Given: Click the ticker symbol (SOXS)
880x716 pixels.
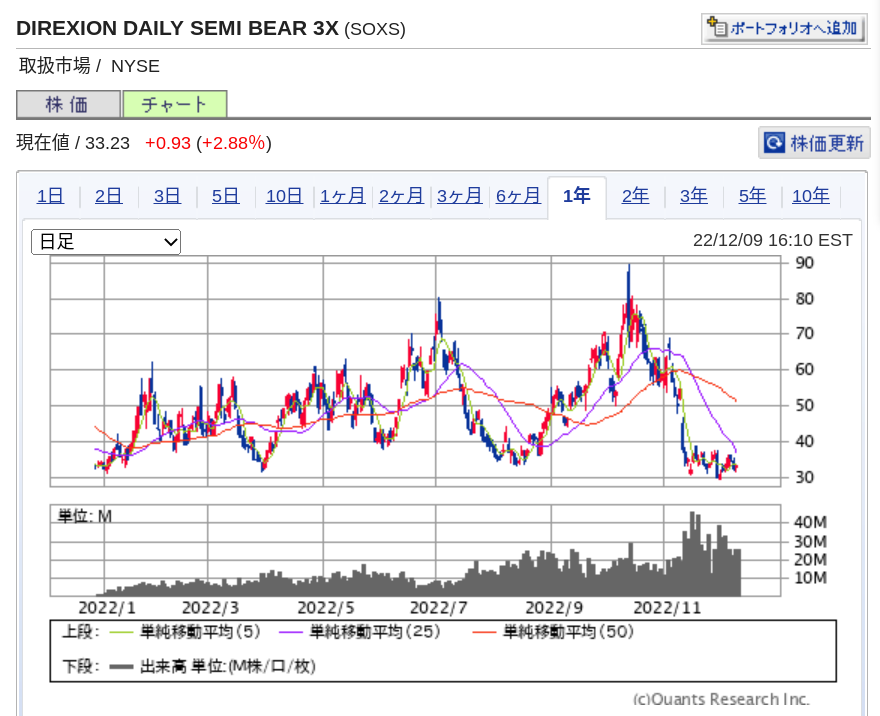Looking at the screenshot, I should [375, 29].
